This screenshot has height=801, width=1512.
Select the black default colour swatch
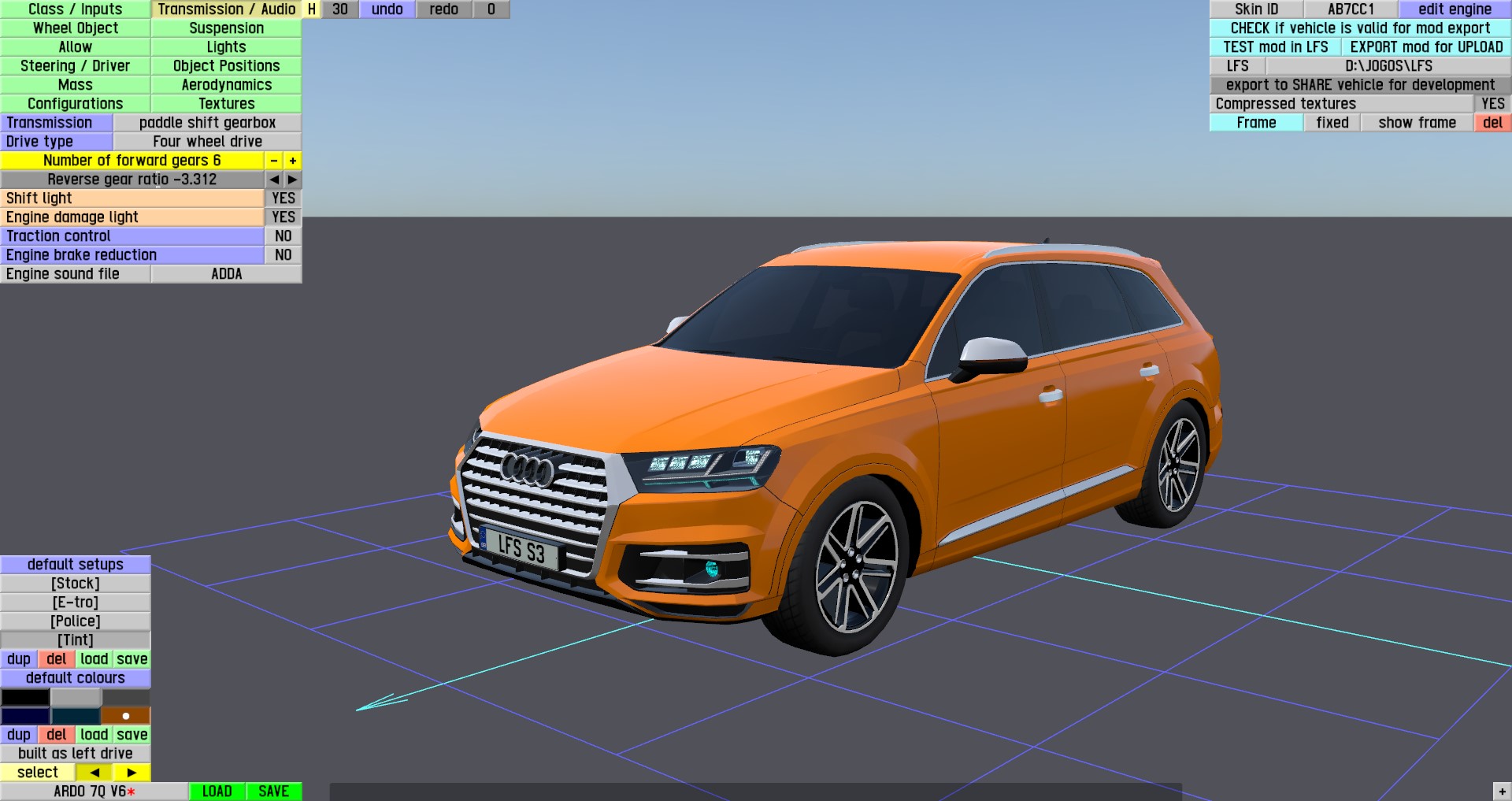click(x=25, y=697)
